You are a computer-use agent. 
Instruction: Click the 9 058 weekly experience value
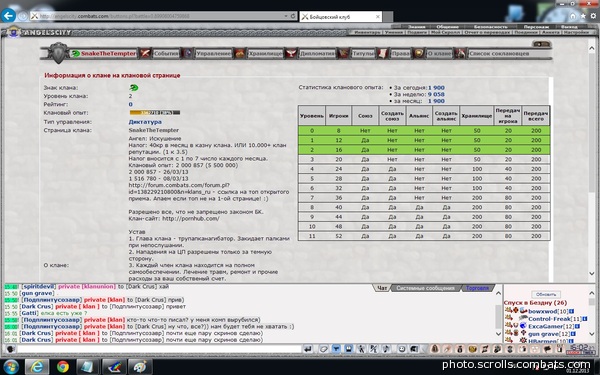coord(436,94)
